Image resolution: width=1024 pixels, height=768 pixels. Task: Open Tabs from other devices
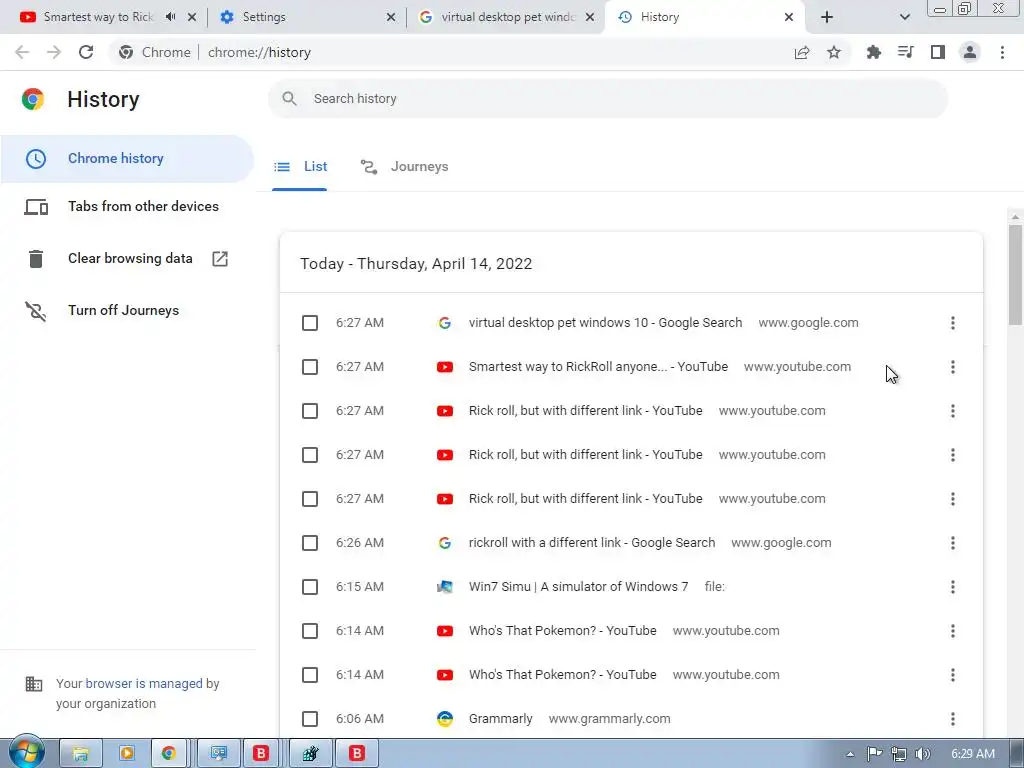coord(143,206)
